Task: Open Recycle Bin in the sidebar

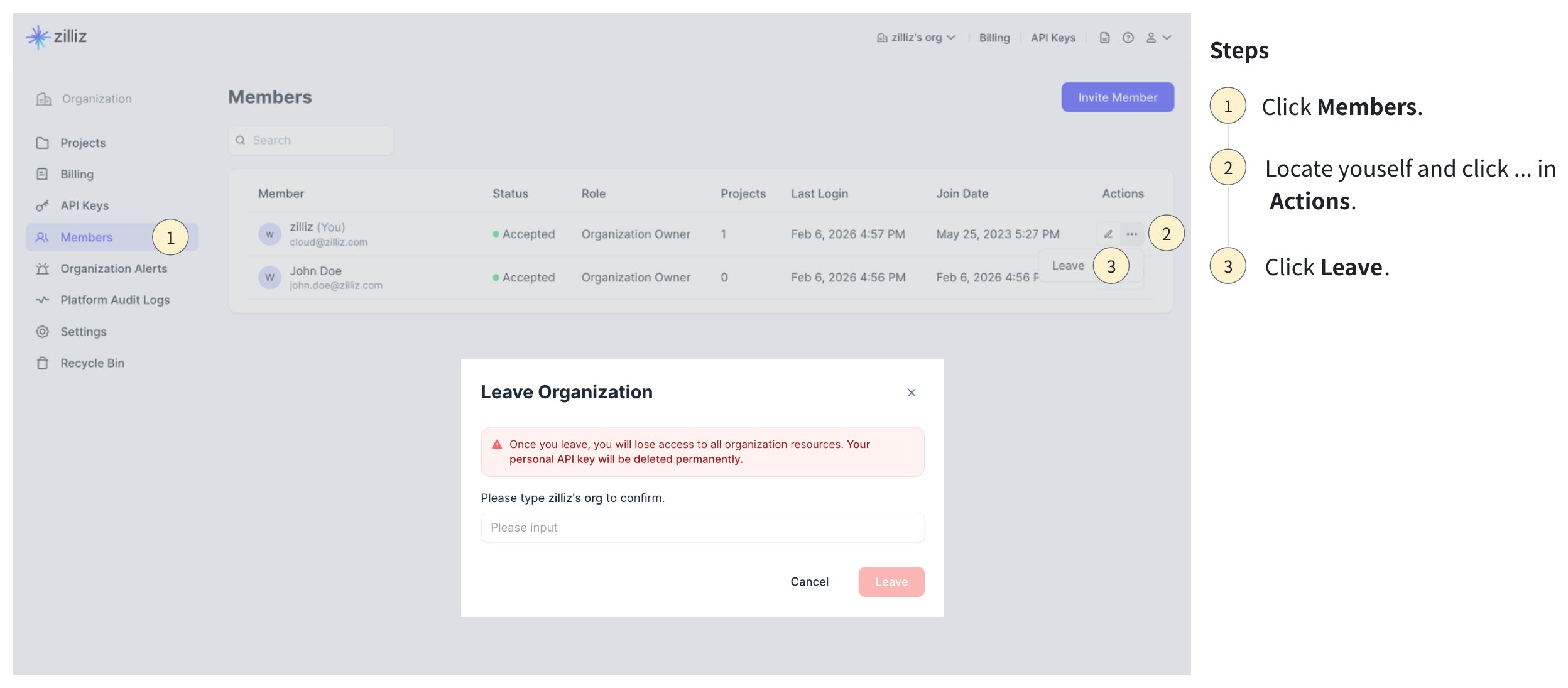Action: (x=92, y=363)
